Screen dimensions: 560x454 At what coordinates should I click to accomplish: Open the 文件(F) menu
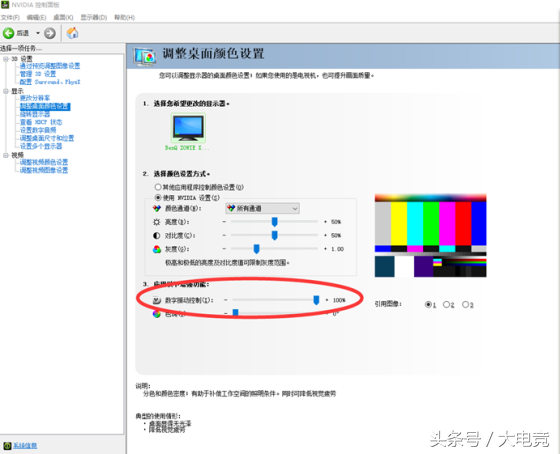(10, 18)
